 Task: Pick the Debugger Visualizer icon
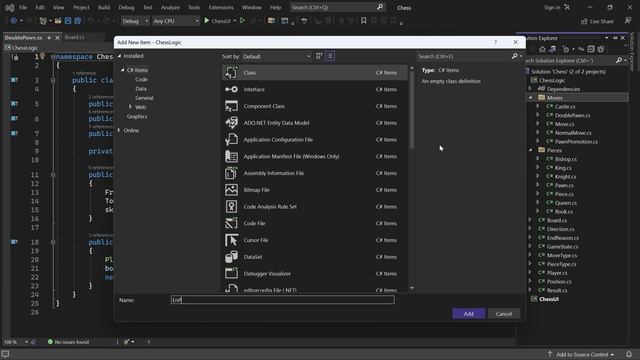point(231,273)
